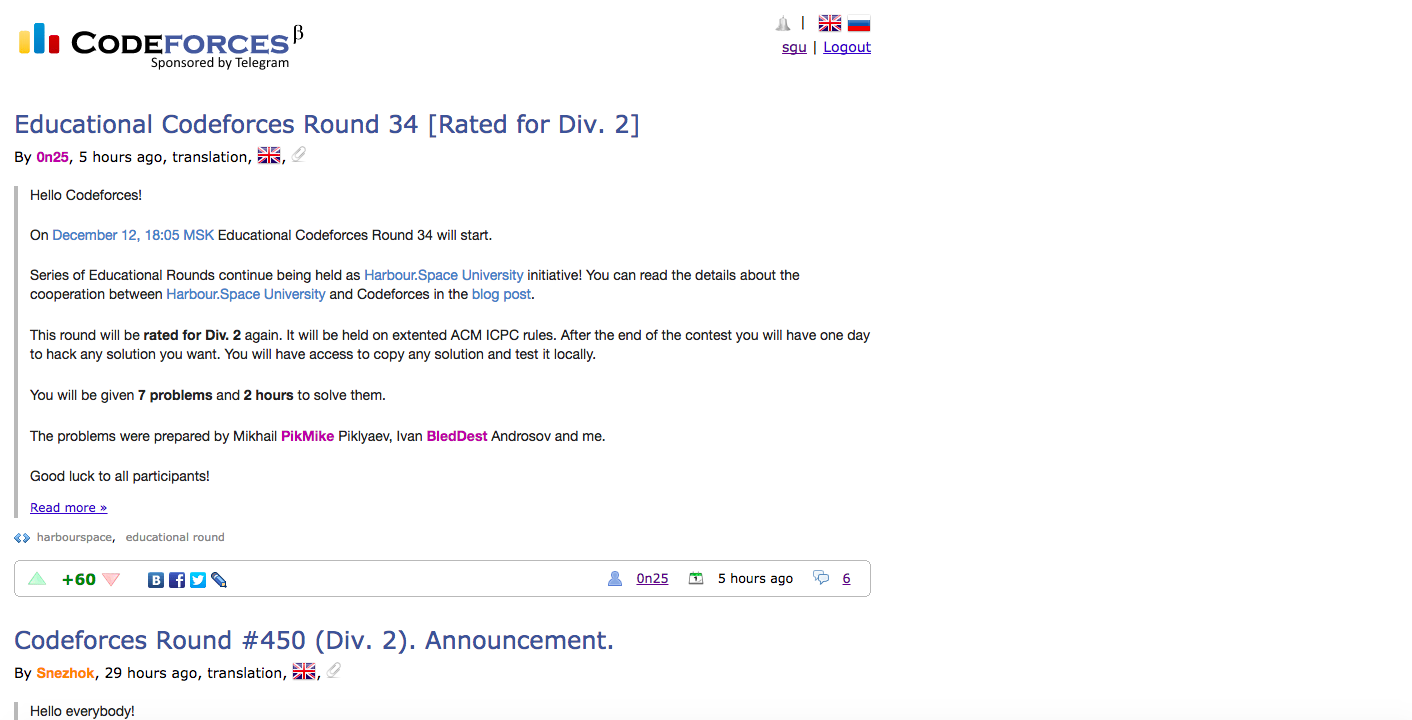Open 0n25 link in post footer

point(652,579)
